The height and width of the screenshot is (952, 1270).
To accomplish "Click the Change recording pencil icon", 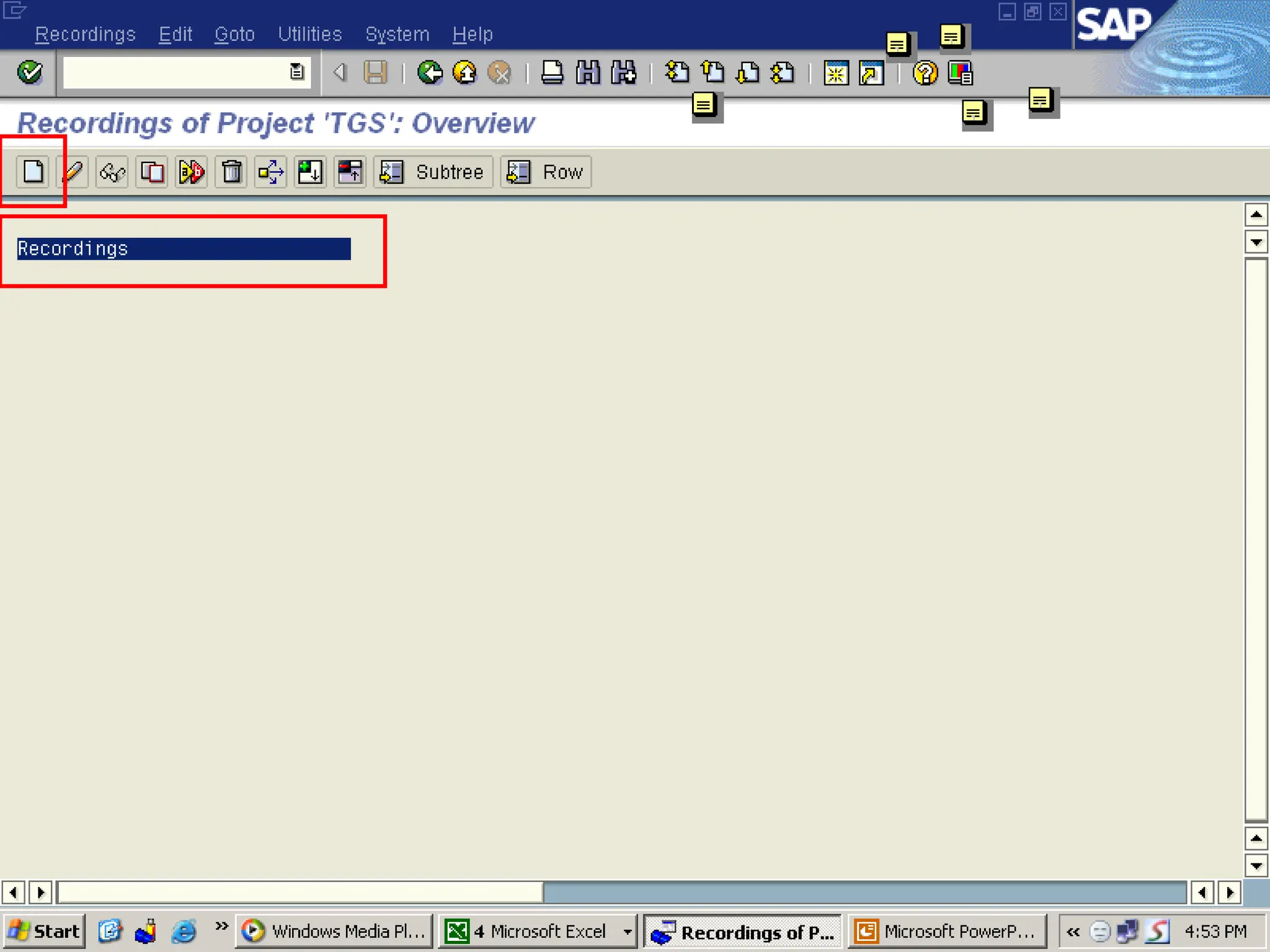I will [73, 172].
